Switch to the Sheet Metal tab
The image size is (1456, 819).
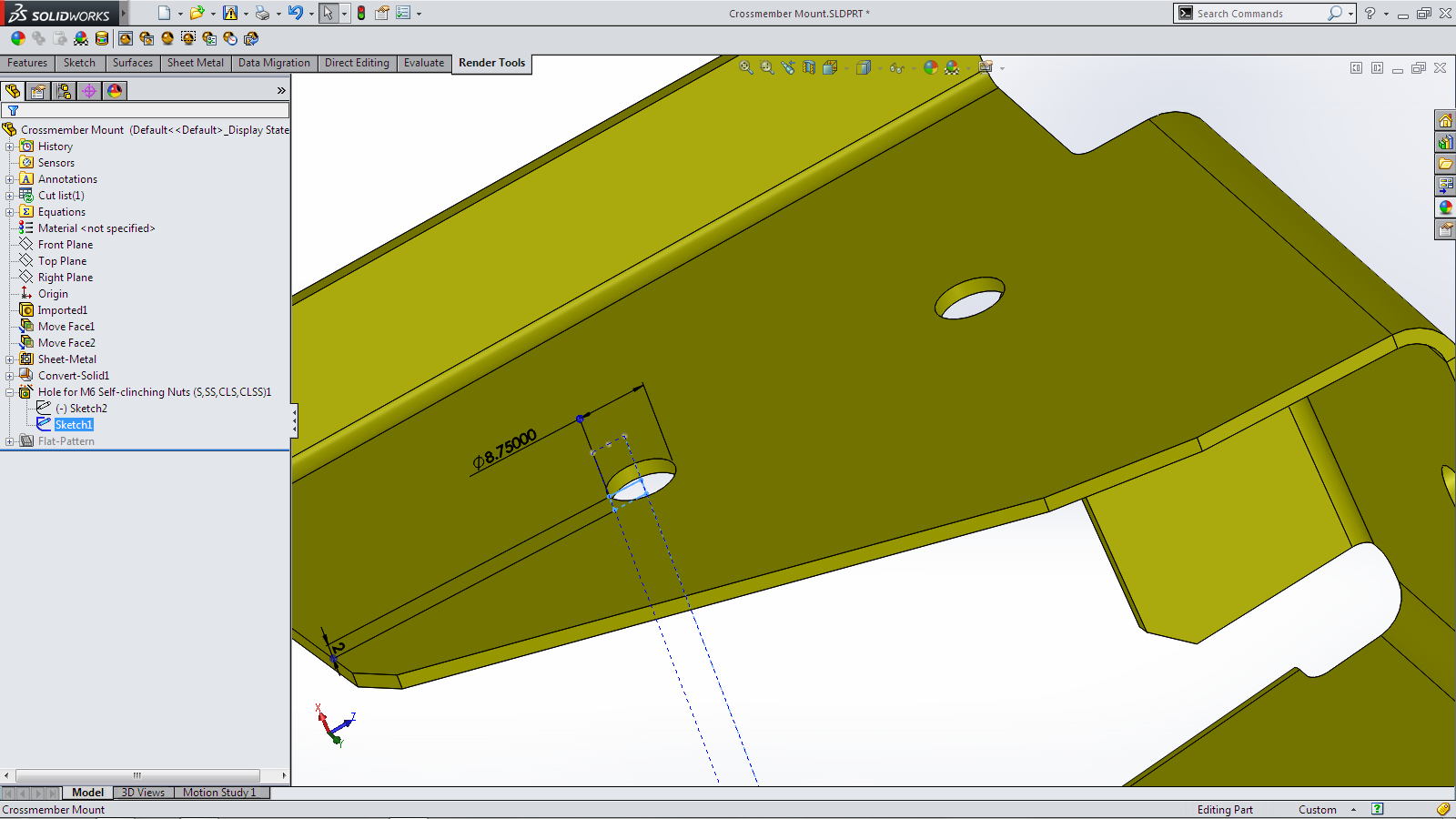click(x=195, y=63)
